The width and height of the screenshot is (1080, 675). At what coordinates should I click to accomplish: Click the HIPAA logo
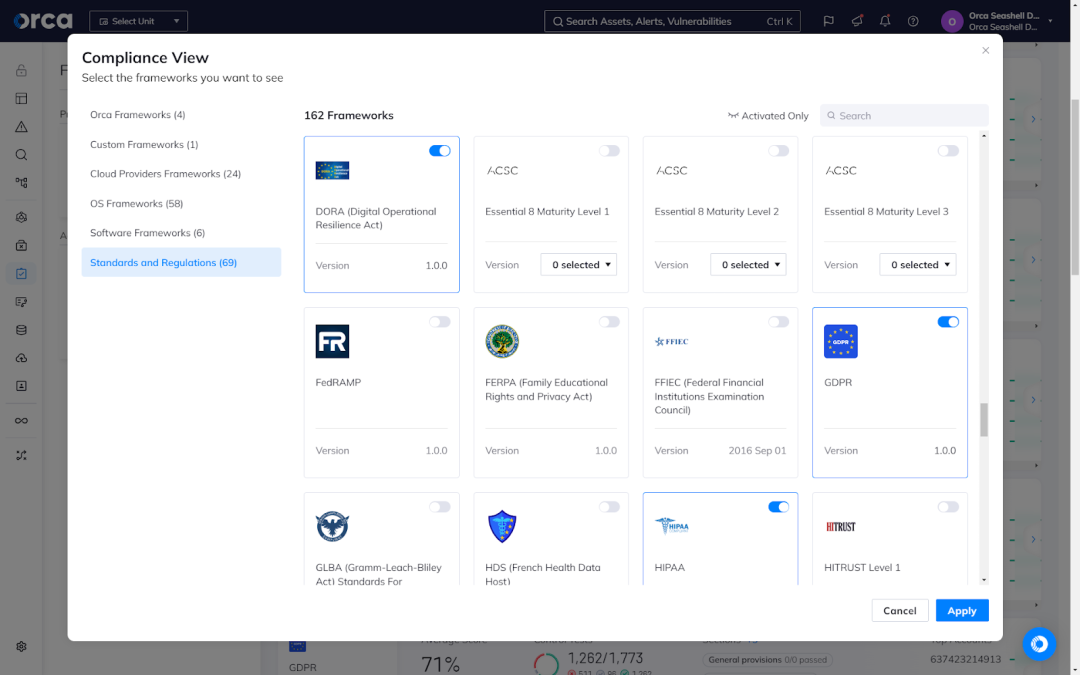pos(672,526)
